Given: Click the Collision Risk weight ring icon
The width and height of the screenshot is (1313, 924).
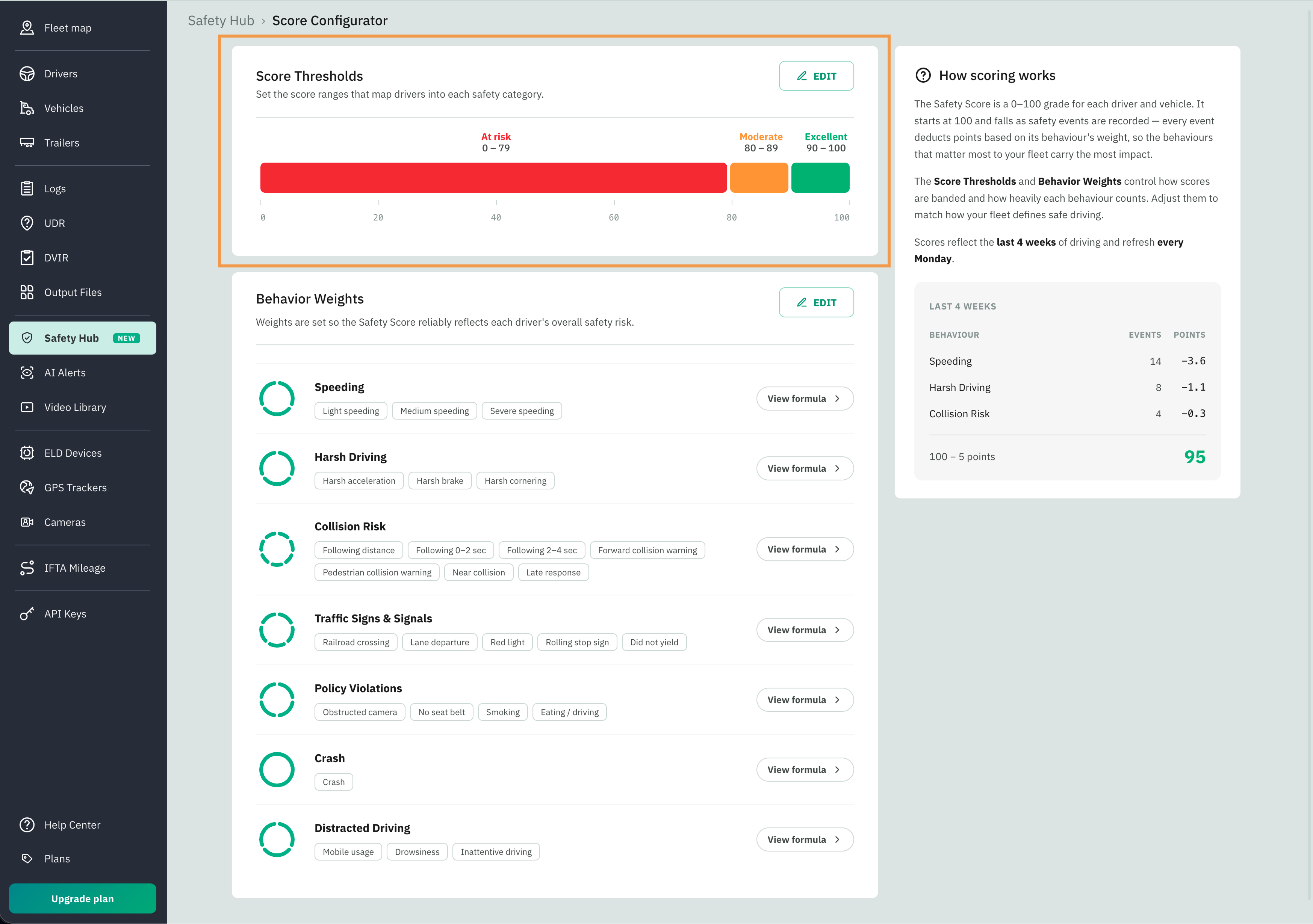Looking at the screenshot, I should pos(277,549).
